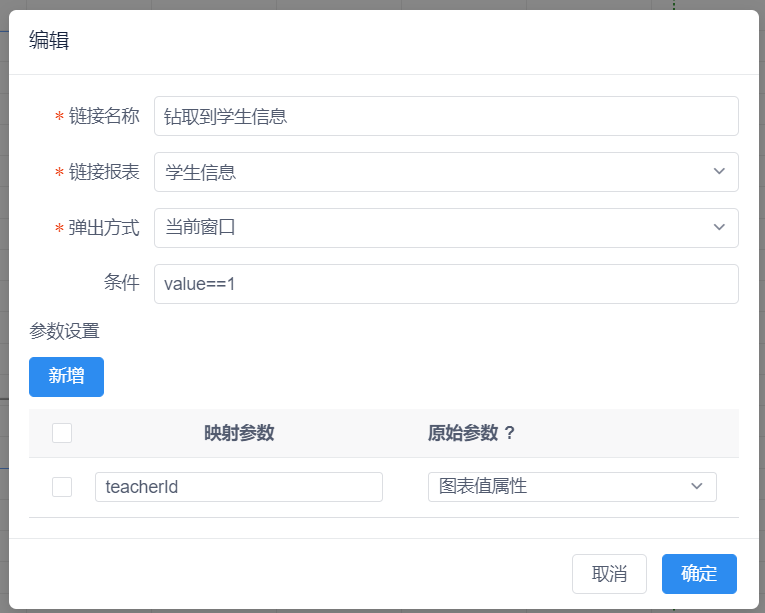Open the 链接报表 dropdown showing 学生信息

pos(446,172)
